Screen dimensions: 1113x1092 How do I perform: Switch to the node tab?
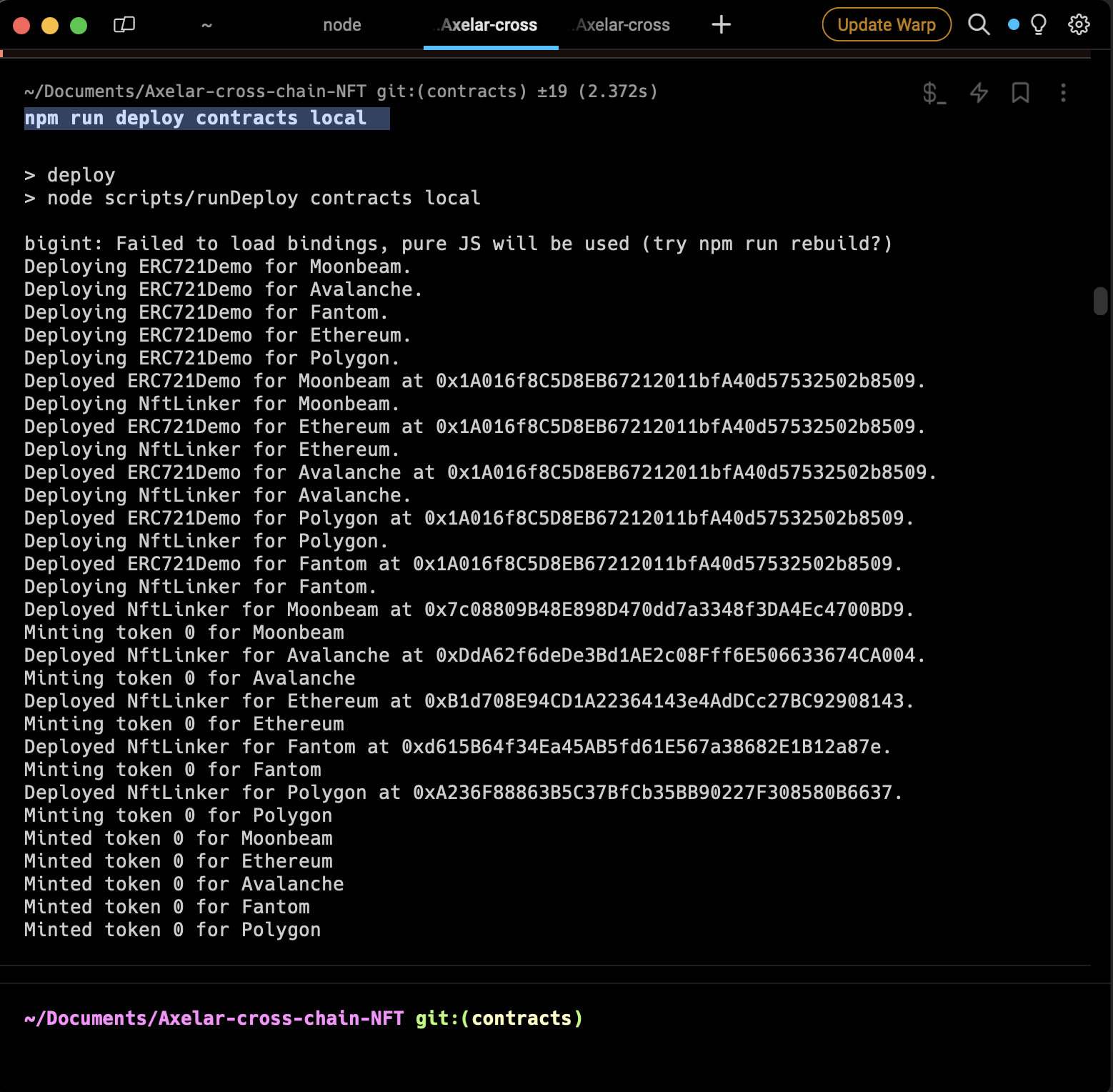[342, 25]
